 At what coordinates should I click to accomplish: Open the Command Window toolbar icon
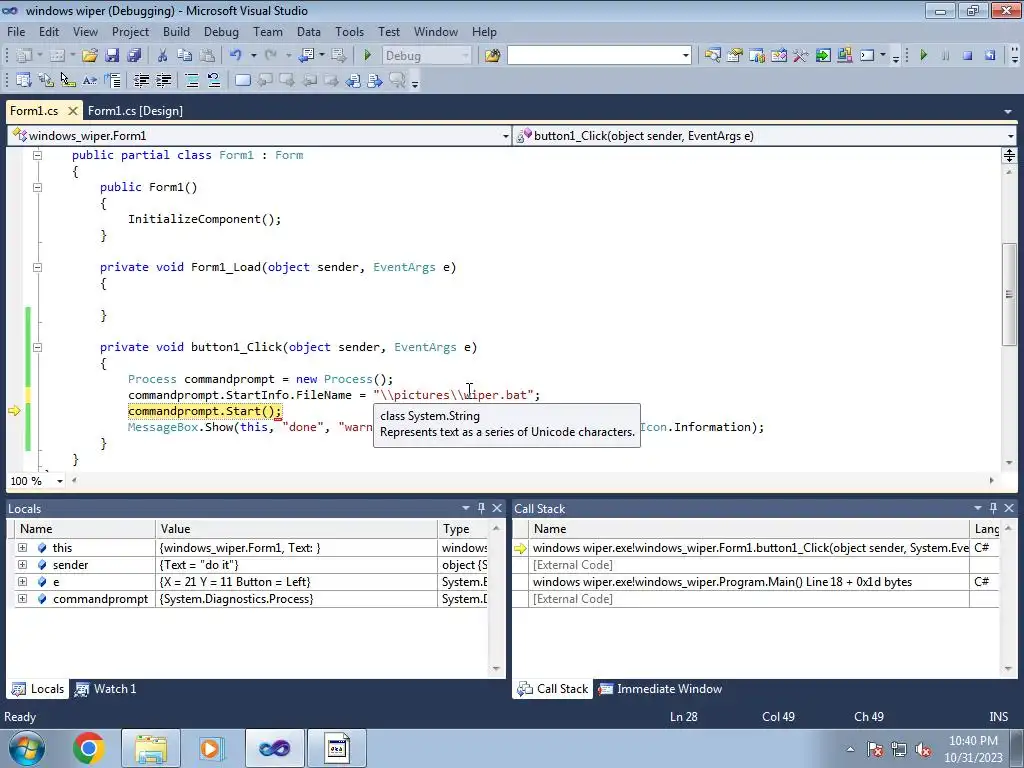pos(867,56)
